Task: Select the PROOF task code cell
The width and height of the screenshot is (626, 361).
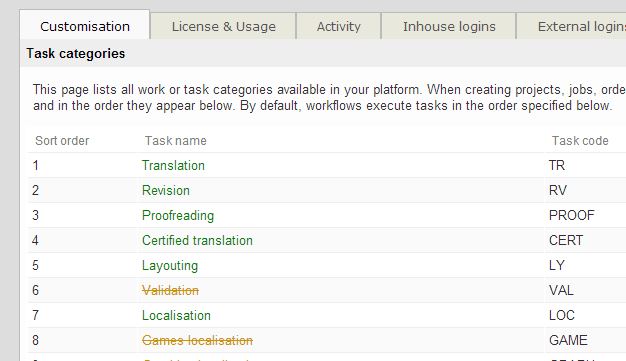Action: click(572, 216)
